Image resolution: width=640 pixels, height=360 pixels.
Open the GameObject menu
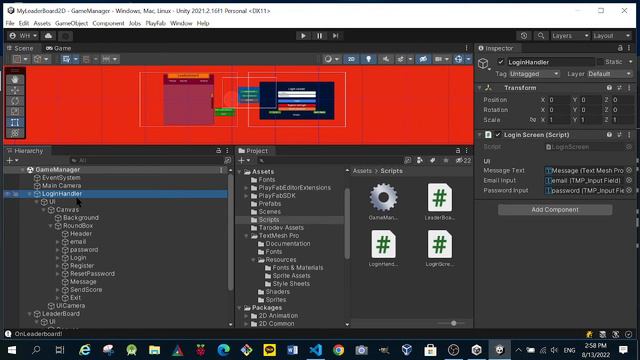(71, 23)
